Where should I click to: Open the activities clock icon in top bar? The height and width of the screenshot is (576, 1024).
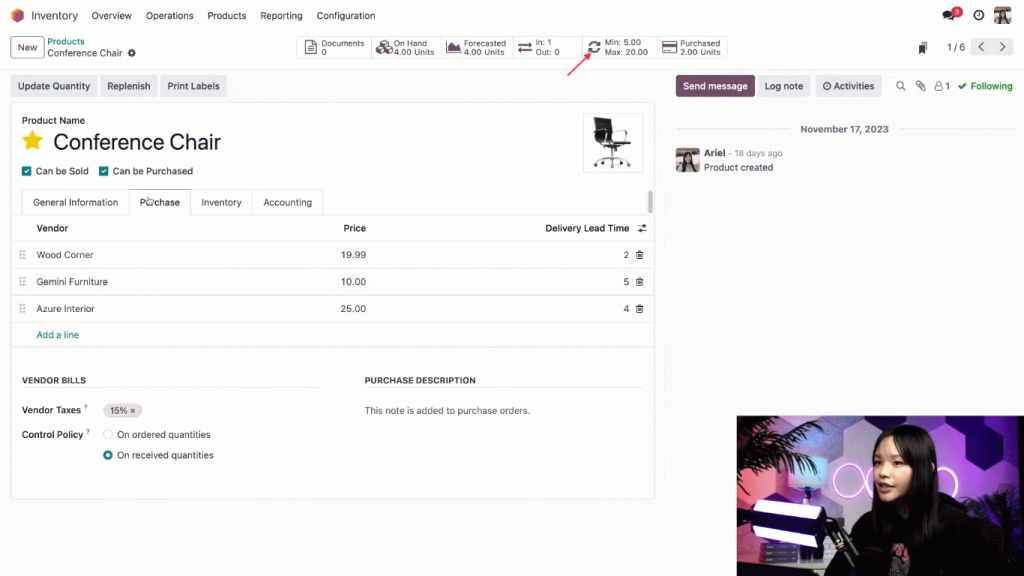978,15
